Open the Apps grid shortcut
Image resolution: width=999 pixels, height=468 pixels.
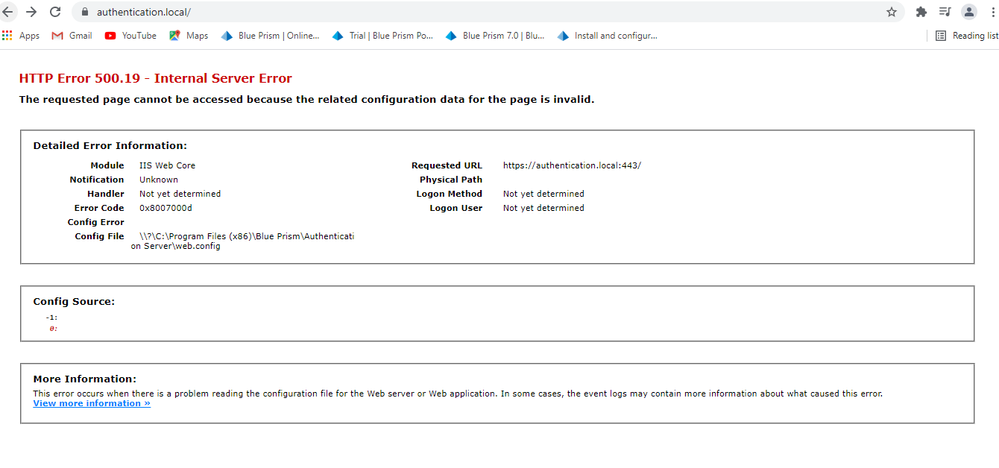[21, 36]
